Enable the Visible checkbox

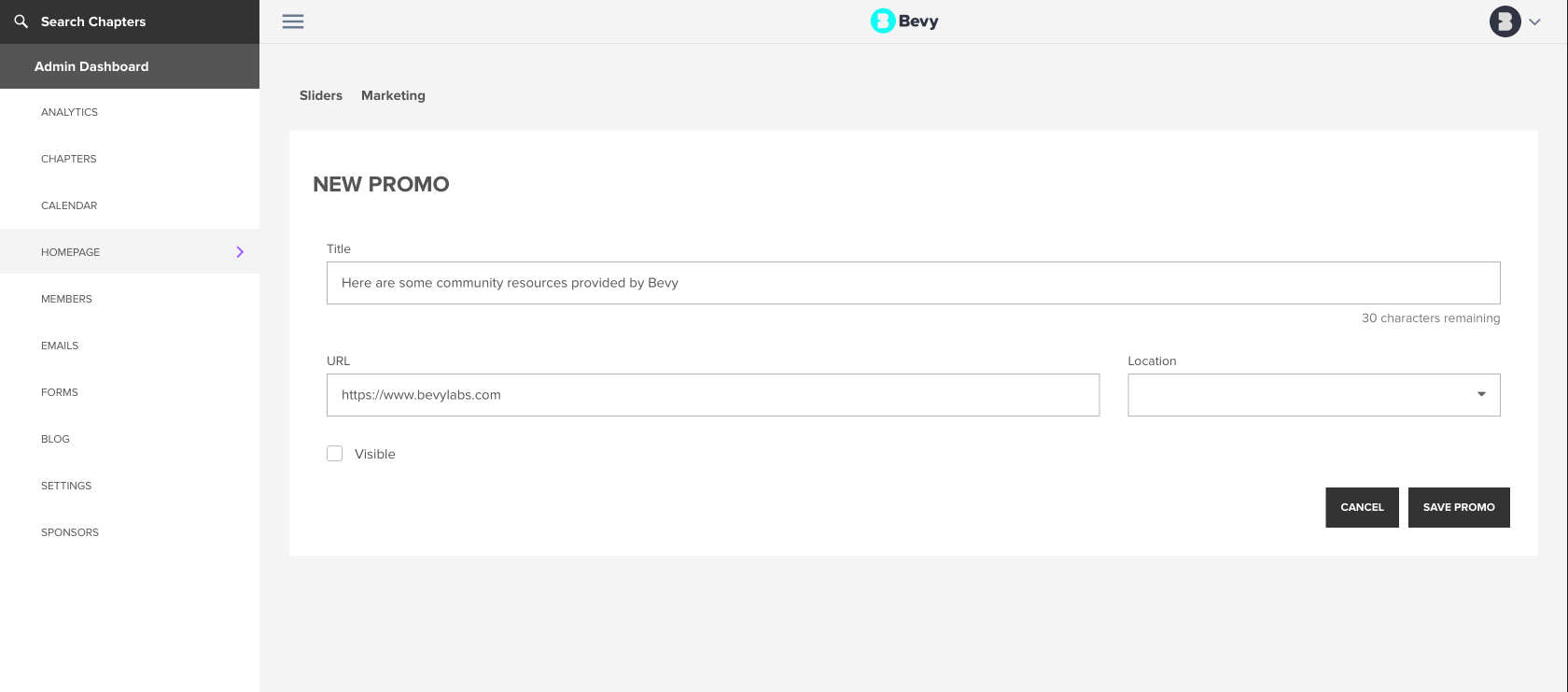click(335, 454)
